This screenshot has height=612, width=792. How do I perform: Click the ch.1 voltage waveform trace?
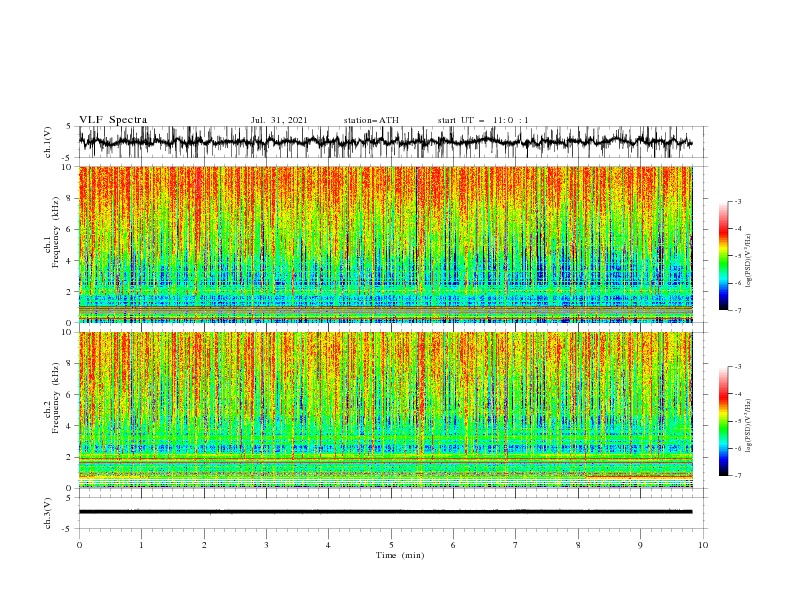385,142
